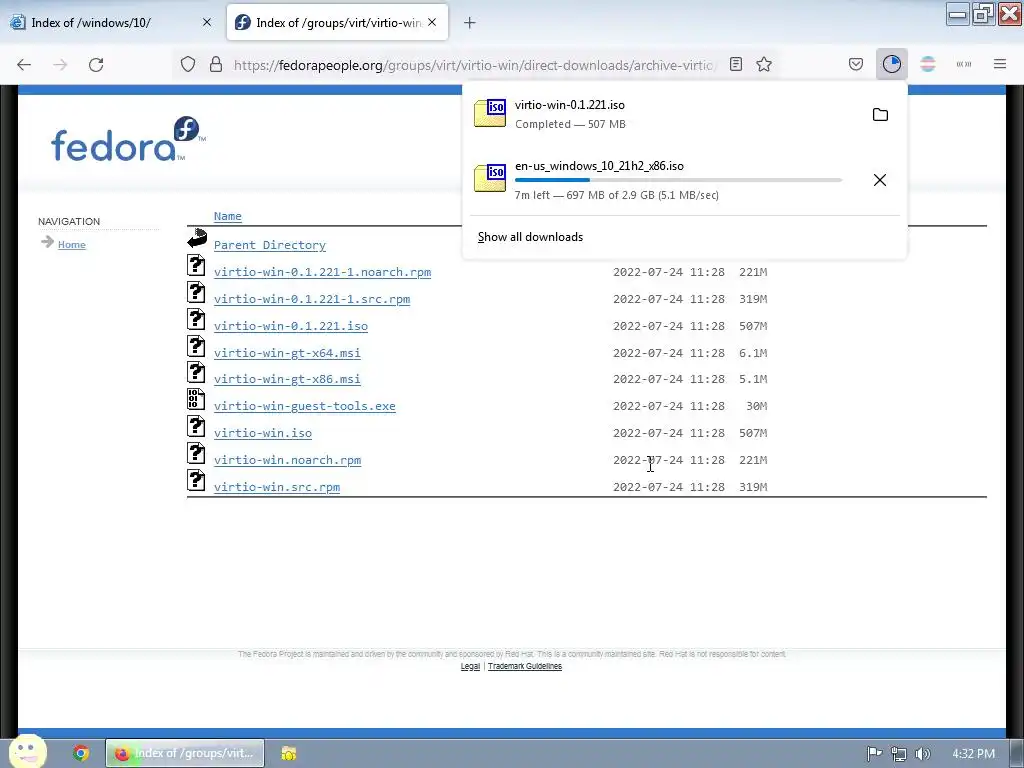1024x768 pixels.
Task: Launch Chrome from the taskbar
Action: click(81, 754)
